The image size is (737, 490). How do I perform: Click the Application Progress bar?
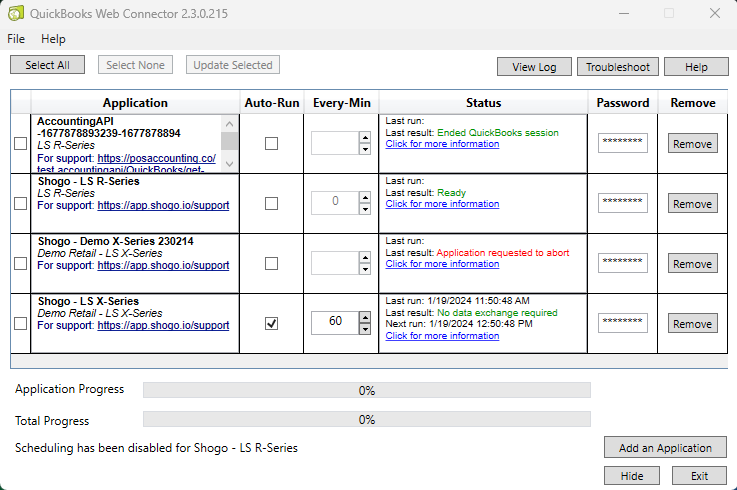(367, 390)
